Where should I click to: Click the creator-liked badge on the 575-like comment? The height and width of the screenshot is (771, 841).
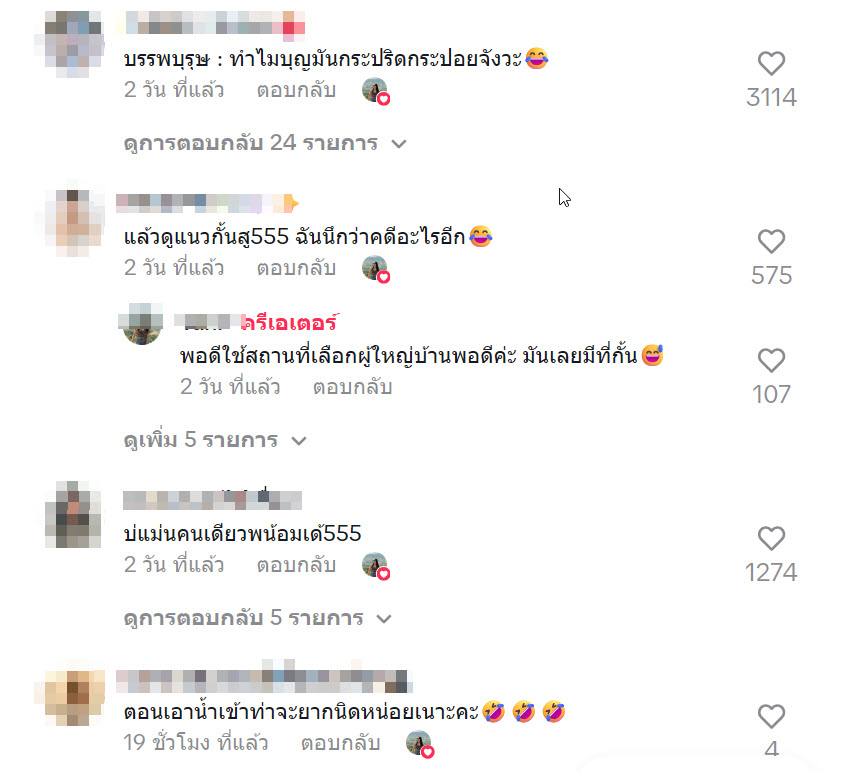click(376, 269)
